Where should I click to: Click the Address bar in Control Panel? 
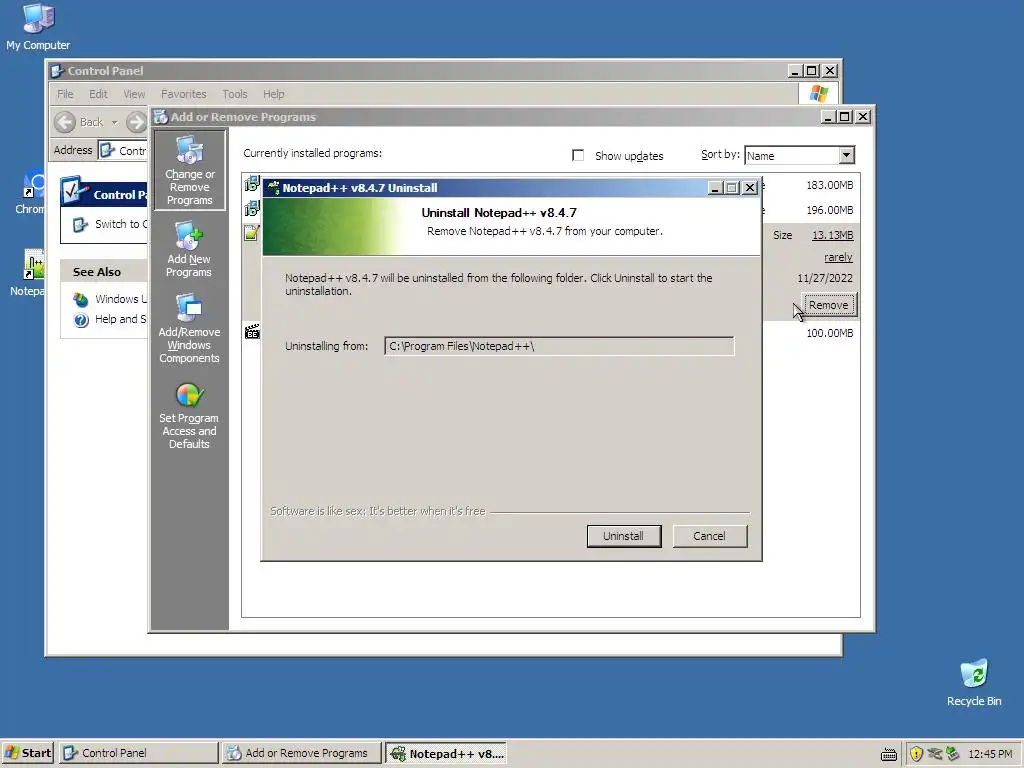tap(123, 150)
